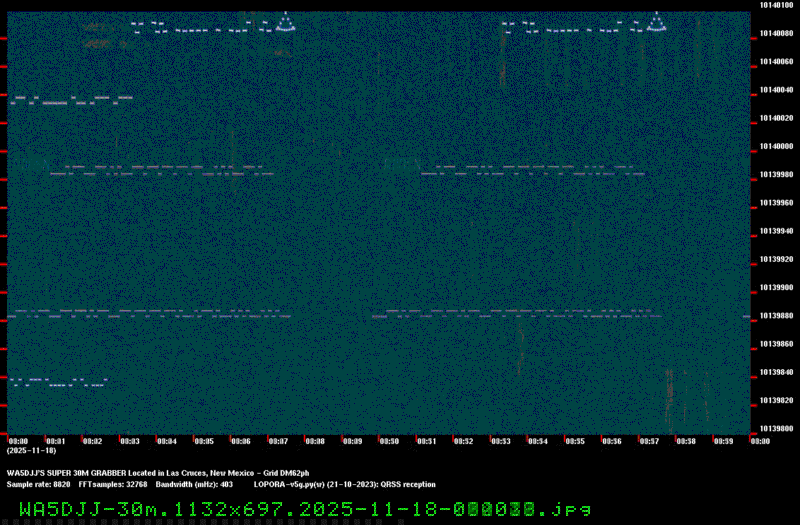Screen dimensions: 800x525
Task: Click the 10139840 frequency scale value
Action: 777,372
